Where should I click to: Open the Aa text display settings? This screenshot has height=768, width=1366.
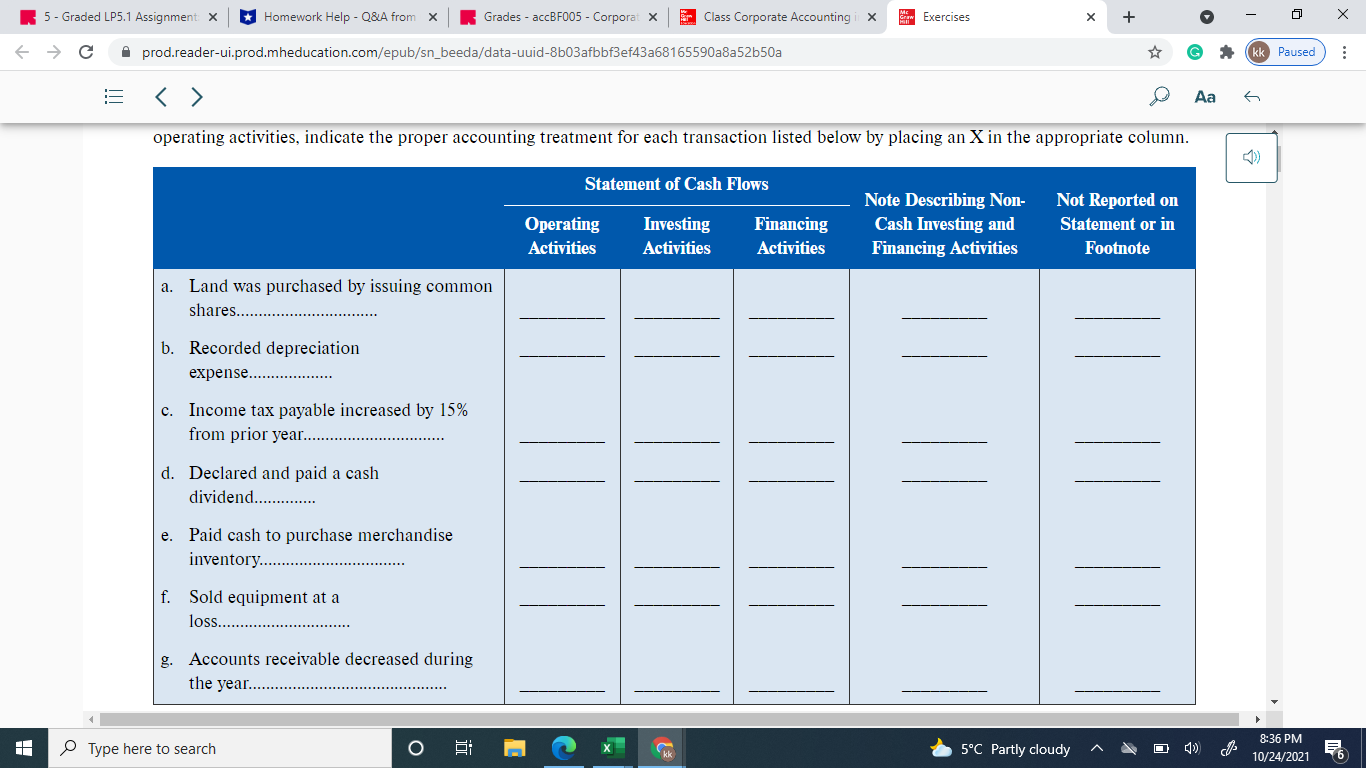[1204, 96]
